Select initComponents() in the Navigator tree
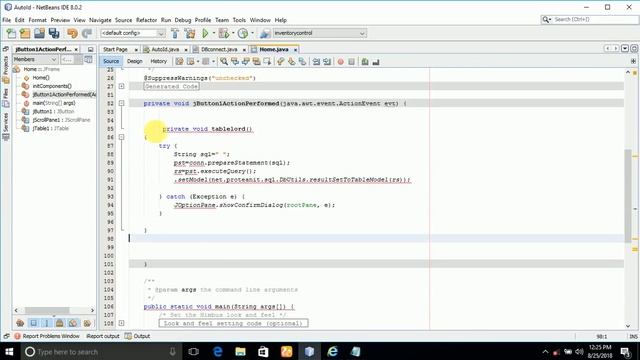The height and width of the screenshot is (360, 640). click(52, 86)
